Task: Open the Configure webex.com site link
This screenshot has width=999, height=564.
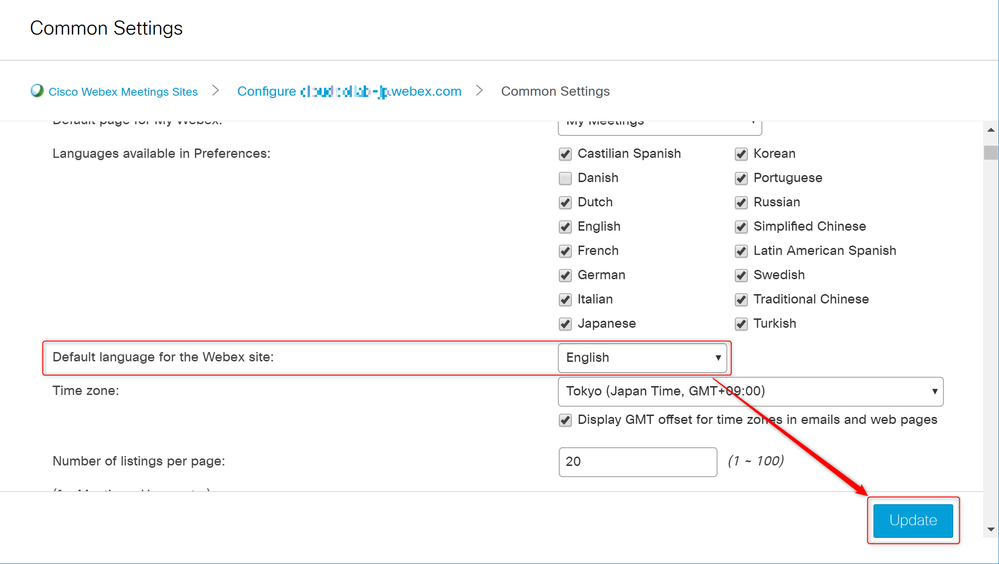Action: click(349, 91)
